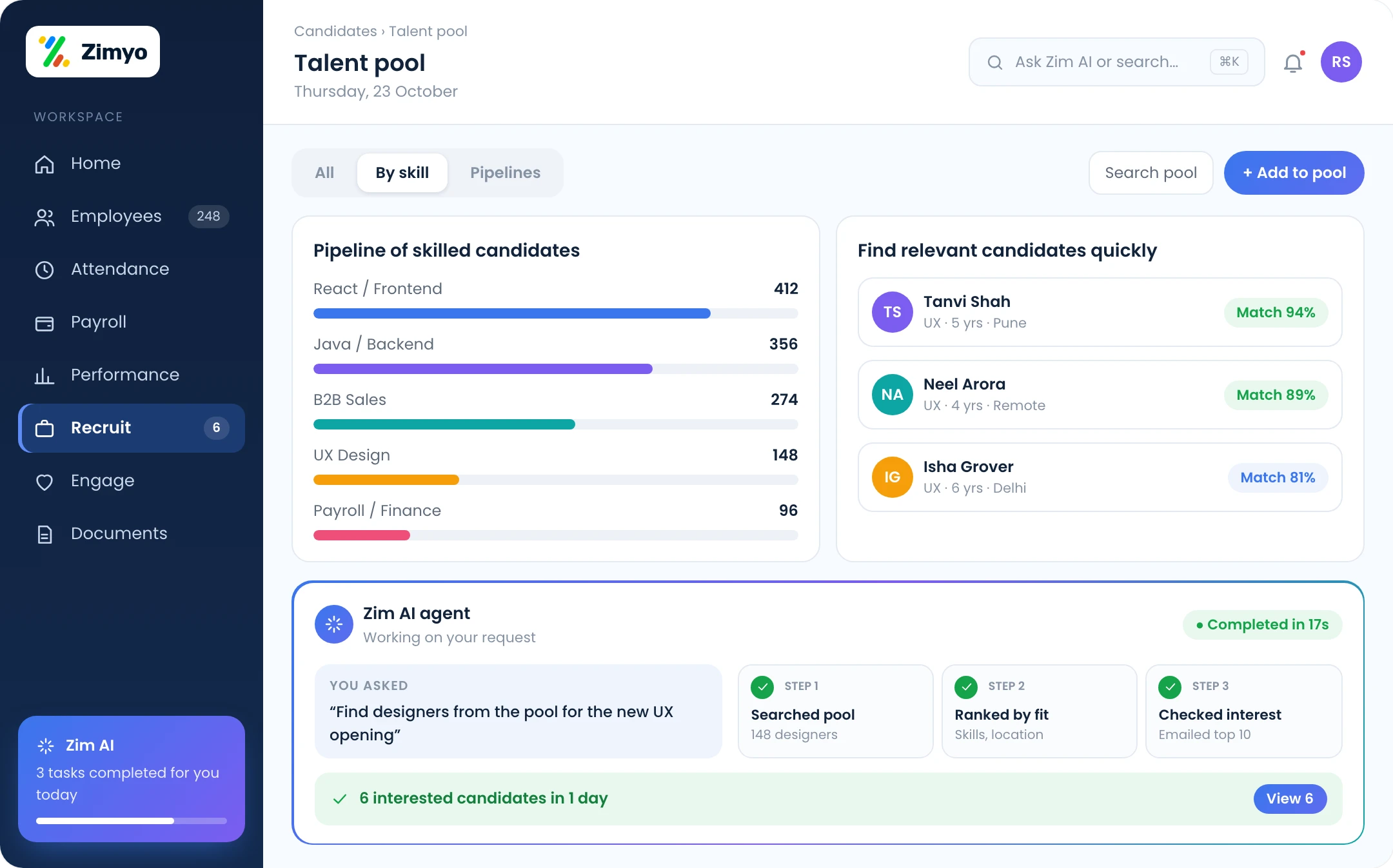Click the Recruit 6 count badge
Screen dimensions: 1393x868
pos(217,428)
